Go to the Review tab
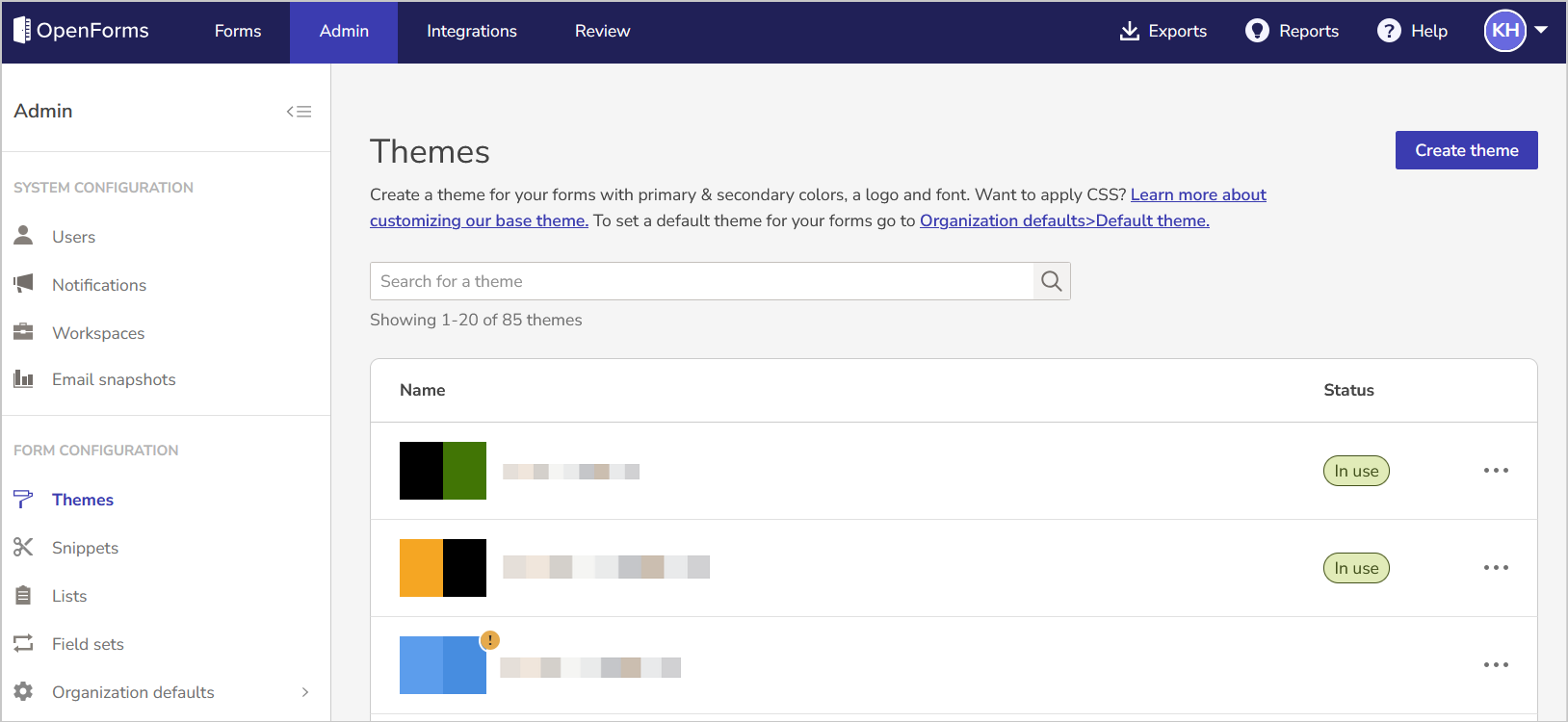Viewport: 1568px width, 722px height. click(603, 31)
